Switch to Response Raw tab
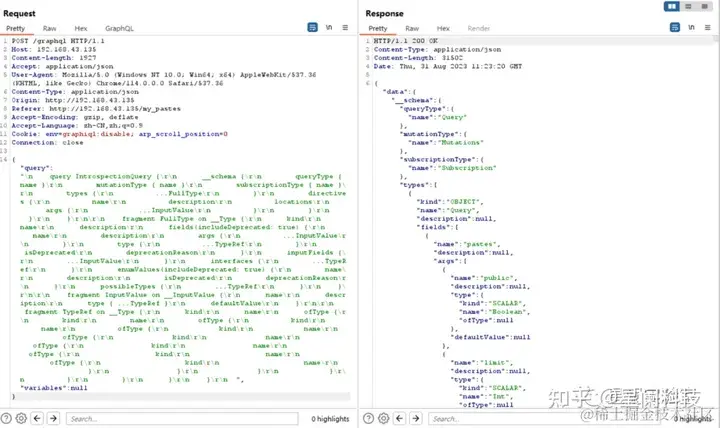720x428 pixels. [x=412, y=28]
